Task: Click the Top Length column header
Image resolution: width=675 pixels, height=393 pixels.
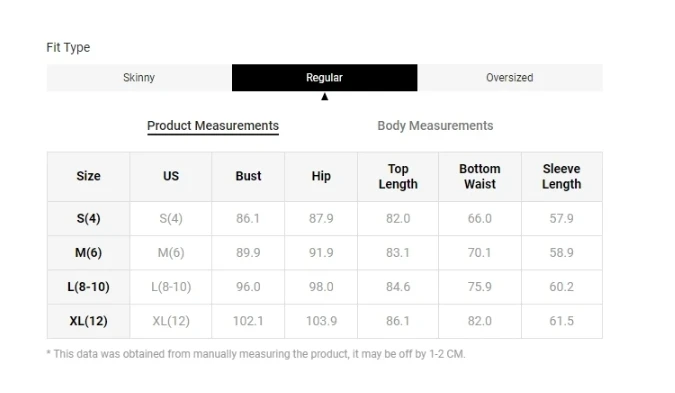Action: [398, 176]
